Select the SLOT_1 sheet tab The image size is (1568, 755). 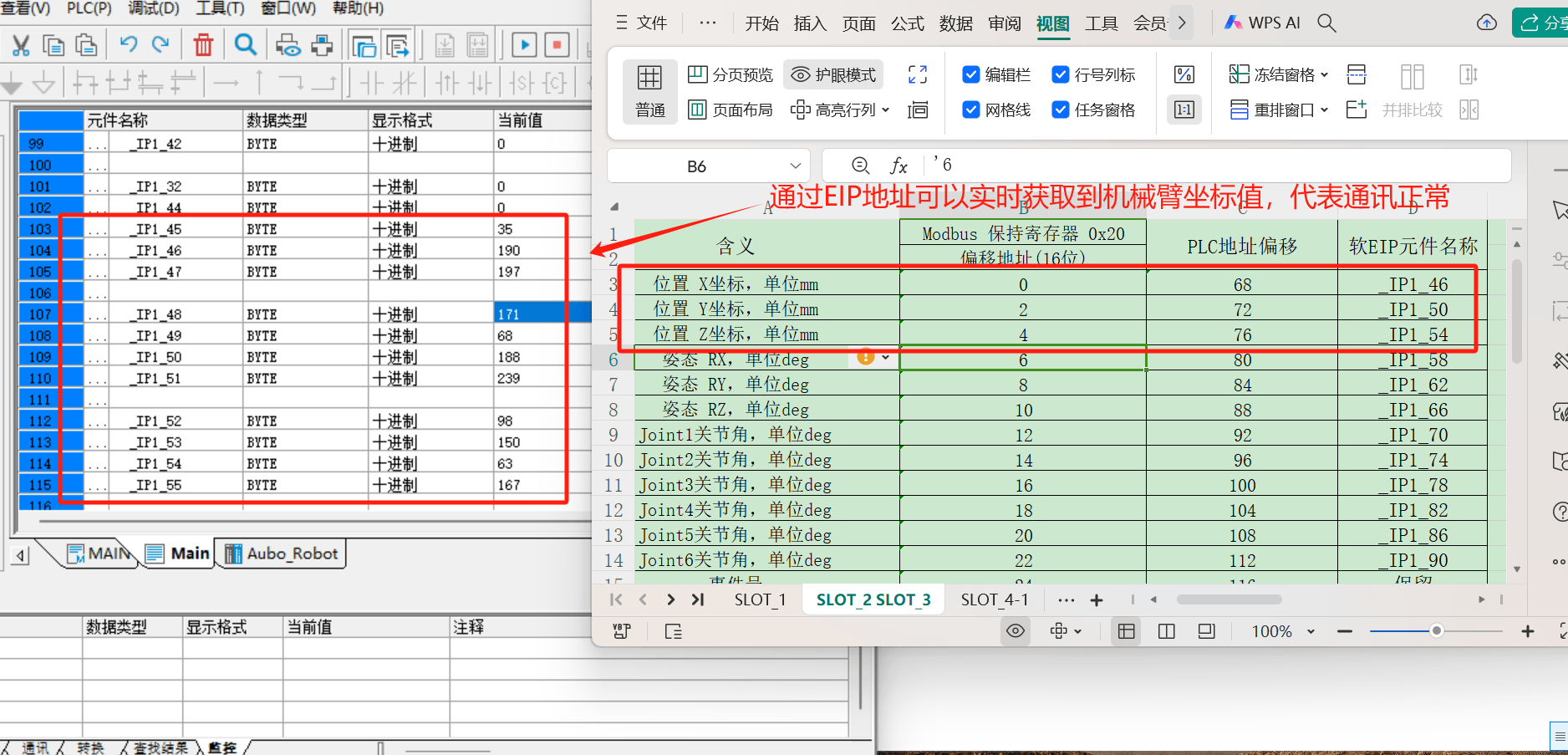tap(760, 599)
